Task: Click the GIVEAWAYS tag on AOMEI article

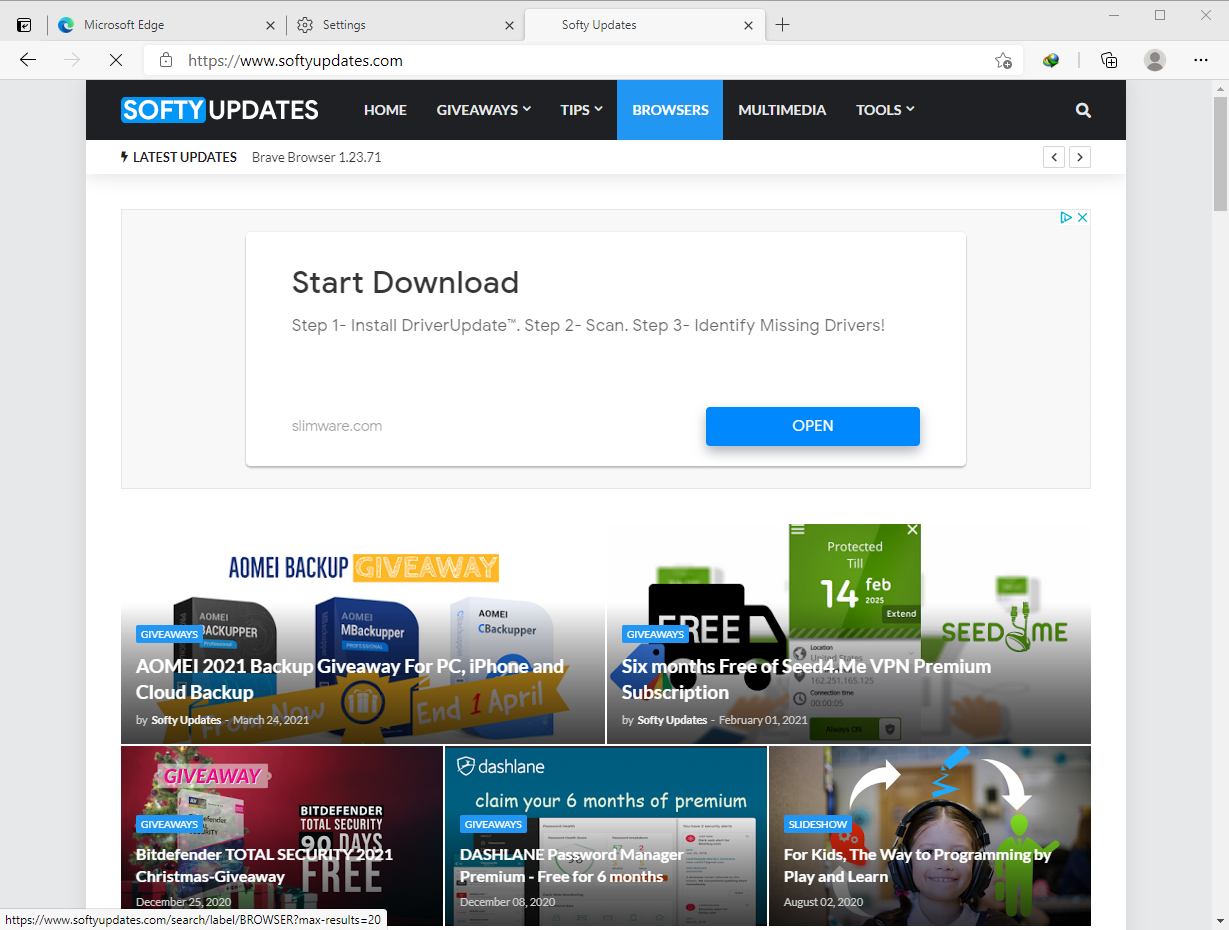Action: (x=169, y=634)
